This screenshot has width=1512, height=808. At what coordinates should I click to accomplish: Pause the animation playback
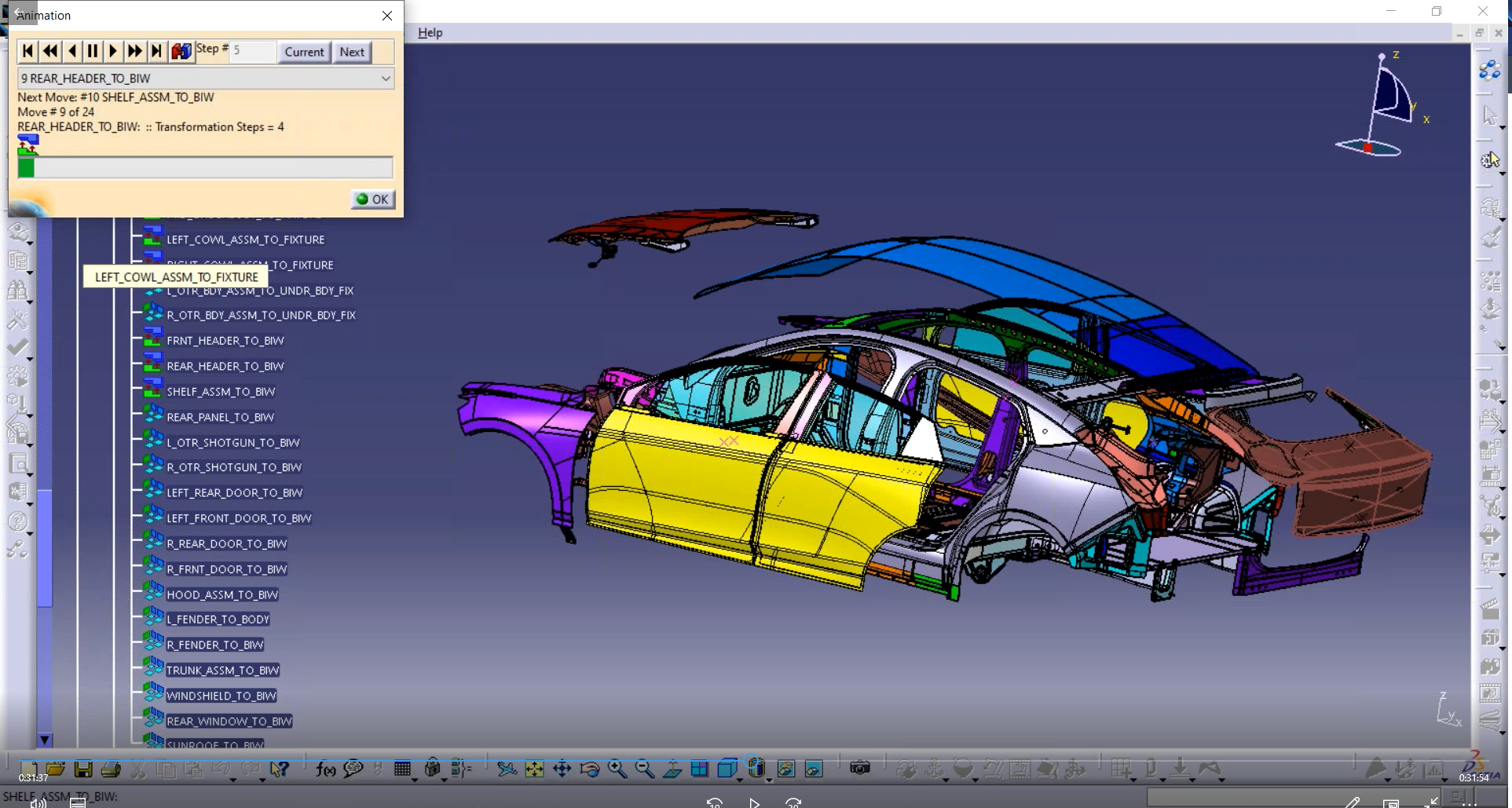coord(92,51)
